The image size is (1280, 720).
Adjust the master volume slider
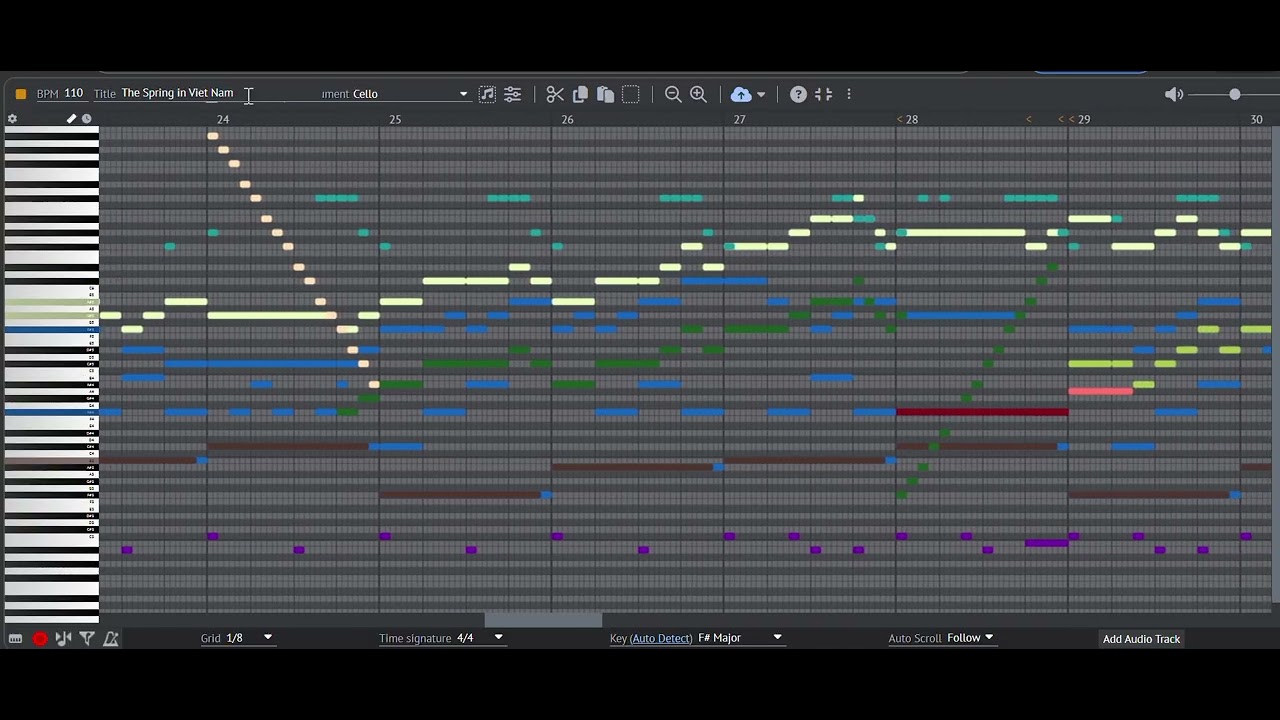[1235, 94]
